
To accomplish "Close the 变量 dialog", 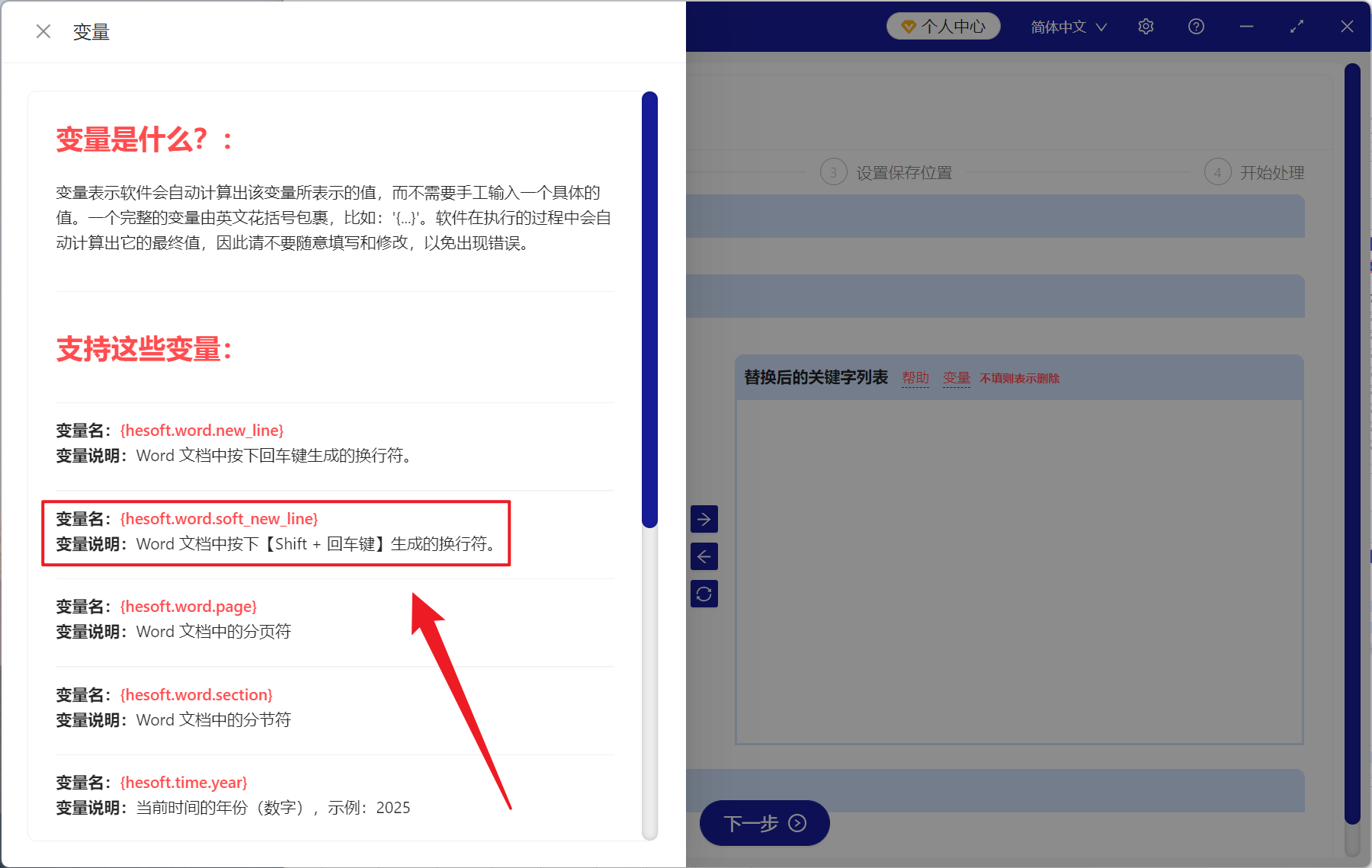I will point(43,30).
